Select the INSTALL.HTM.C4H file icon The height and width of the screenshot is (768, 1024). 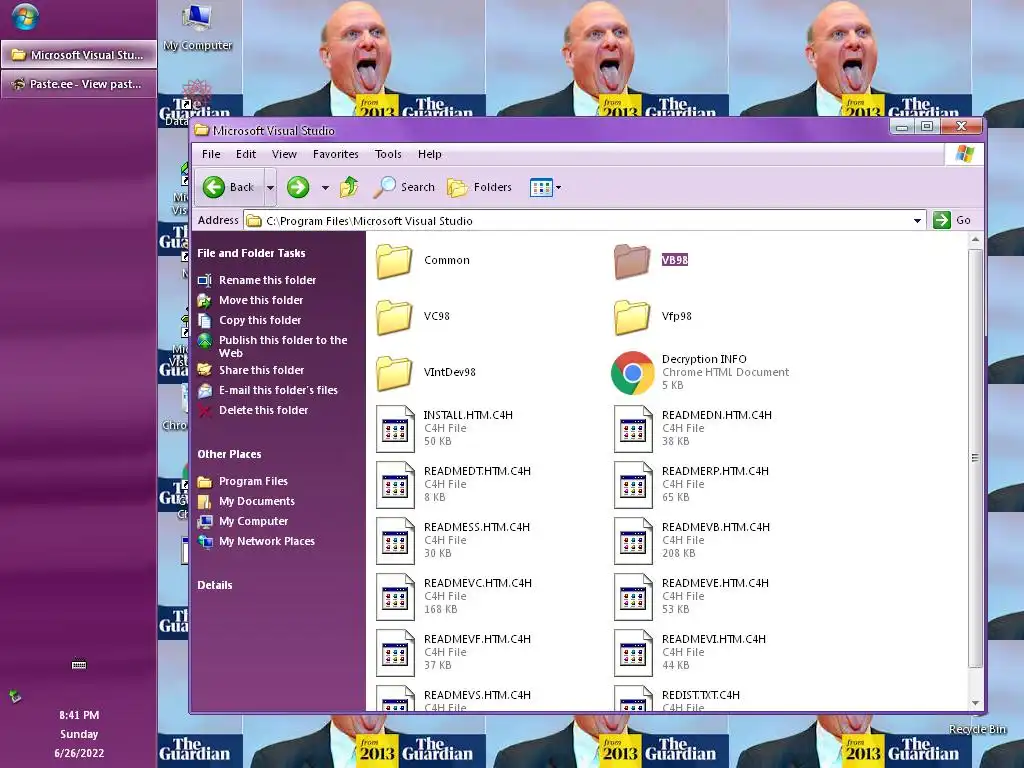pyautogui.click(x=395, y=429)
